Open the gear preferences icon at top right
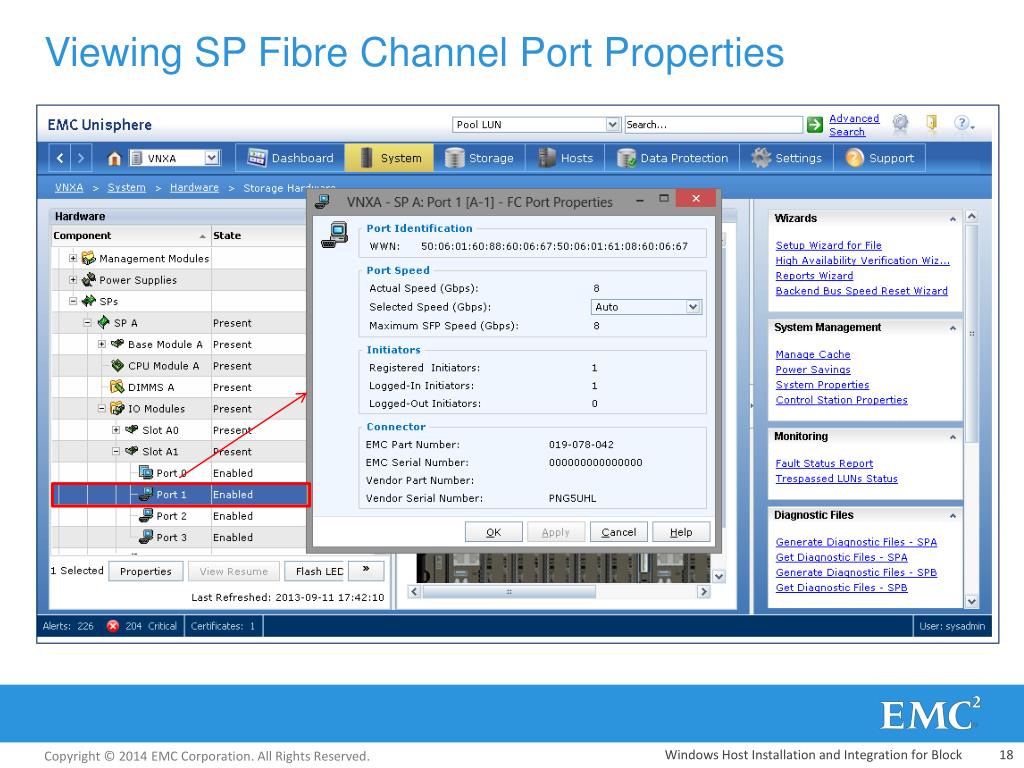 pos(900,123)
